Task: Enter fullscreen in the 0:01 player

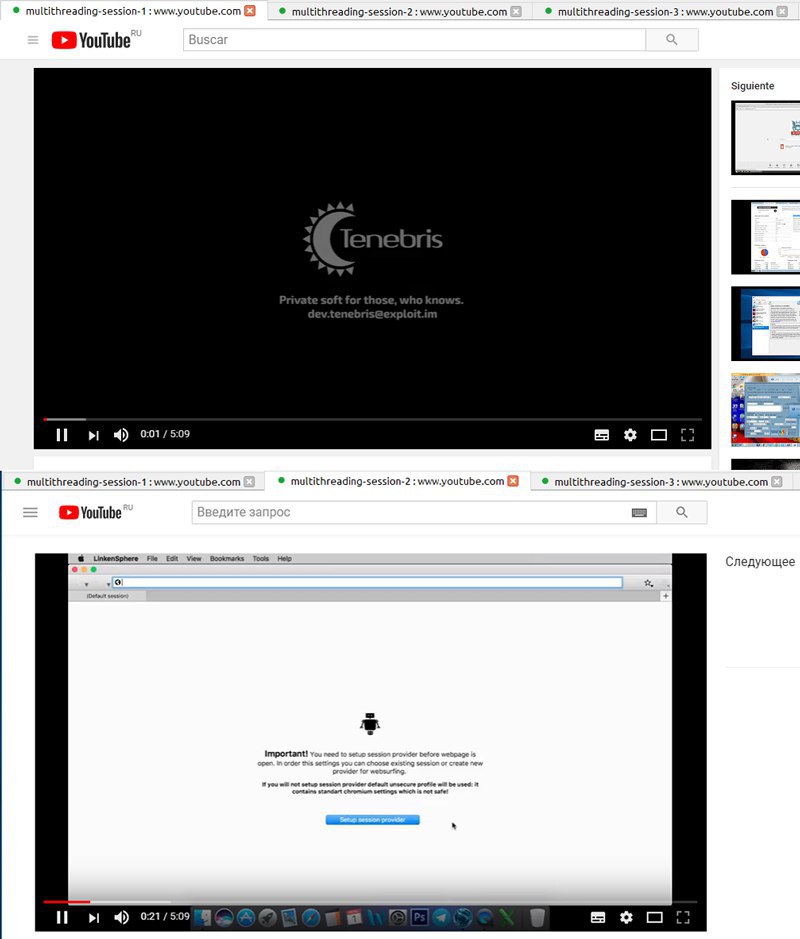Action: [x=687, y=435]
